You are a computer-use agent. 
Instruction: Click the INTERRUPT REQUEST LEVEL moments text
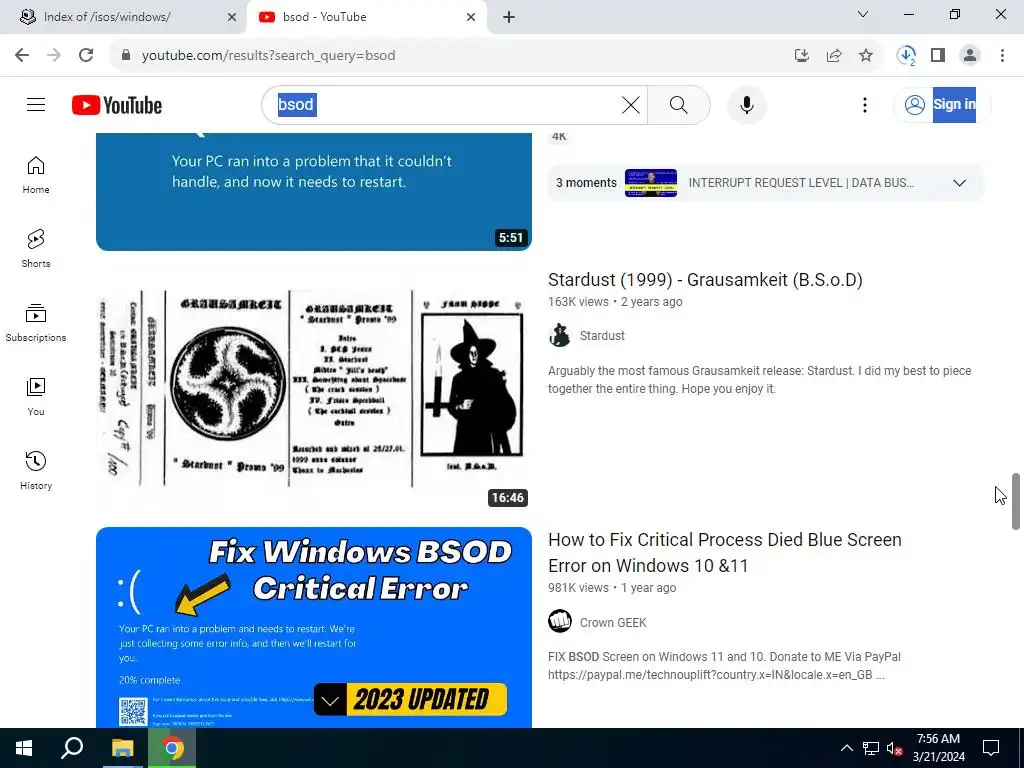tap(801, 183)
